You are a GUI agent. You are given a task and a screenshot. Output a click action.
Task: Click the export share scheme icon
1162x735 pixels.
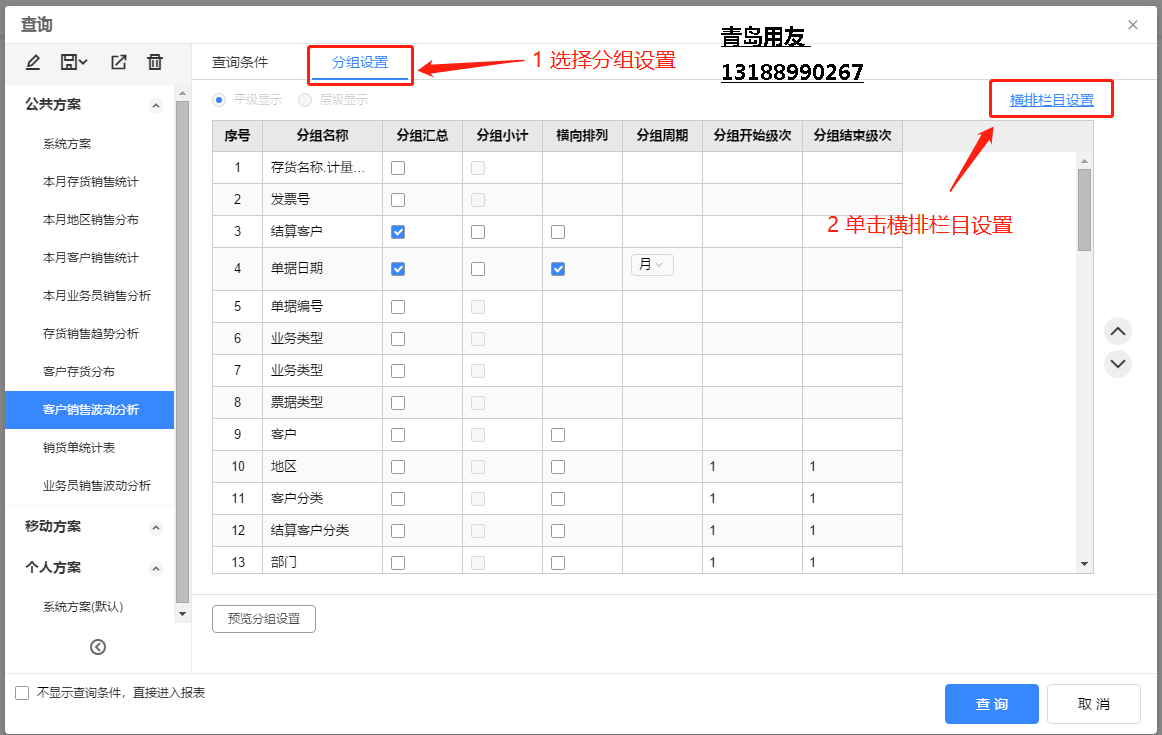pyautogui.click(x=118, y=63)
